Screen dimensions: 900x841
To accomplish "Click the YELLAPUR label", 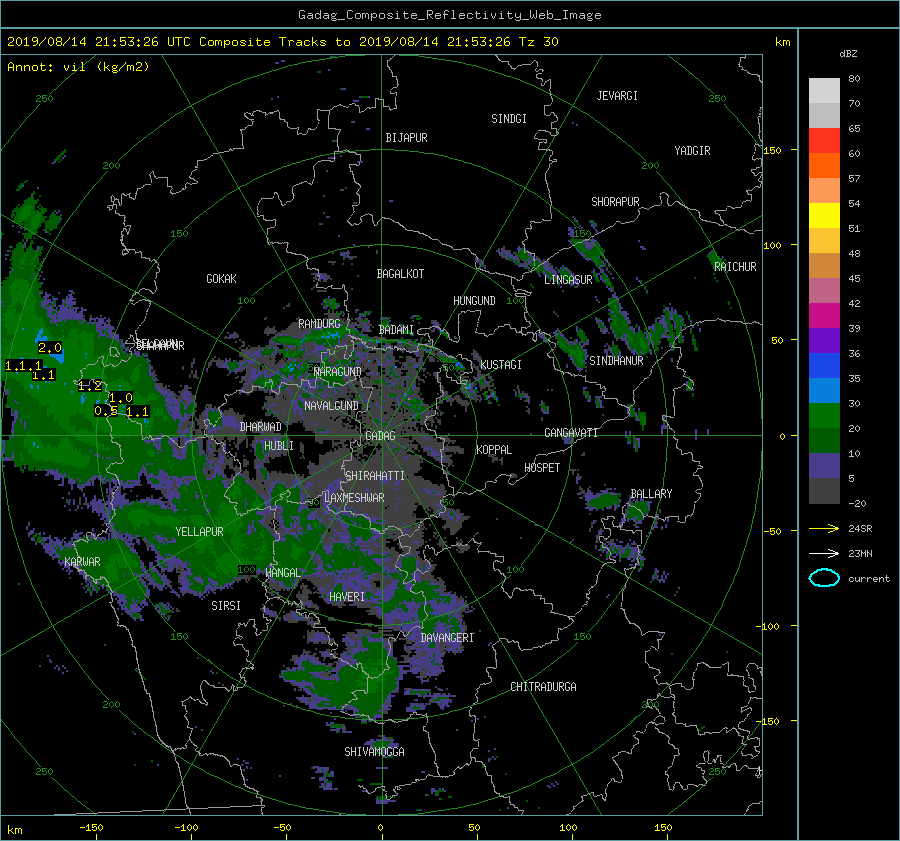I will (x=199, y=532).
